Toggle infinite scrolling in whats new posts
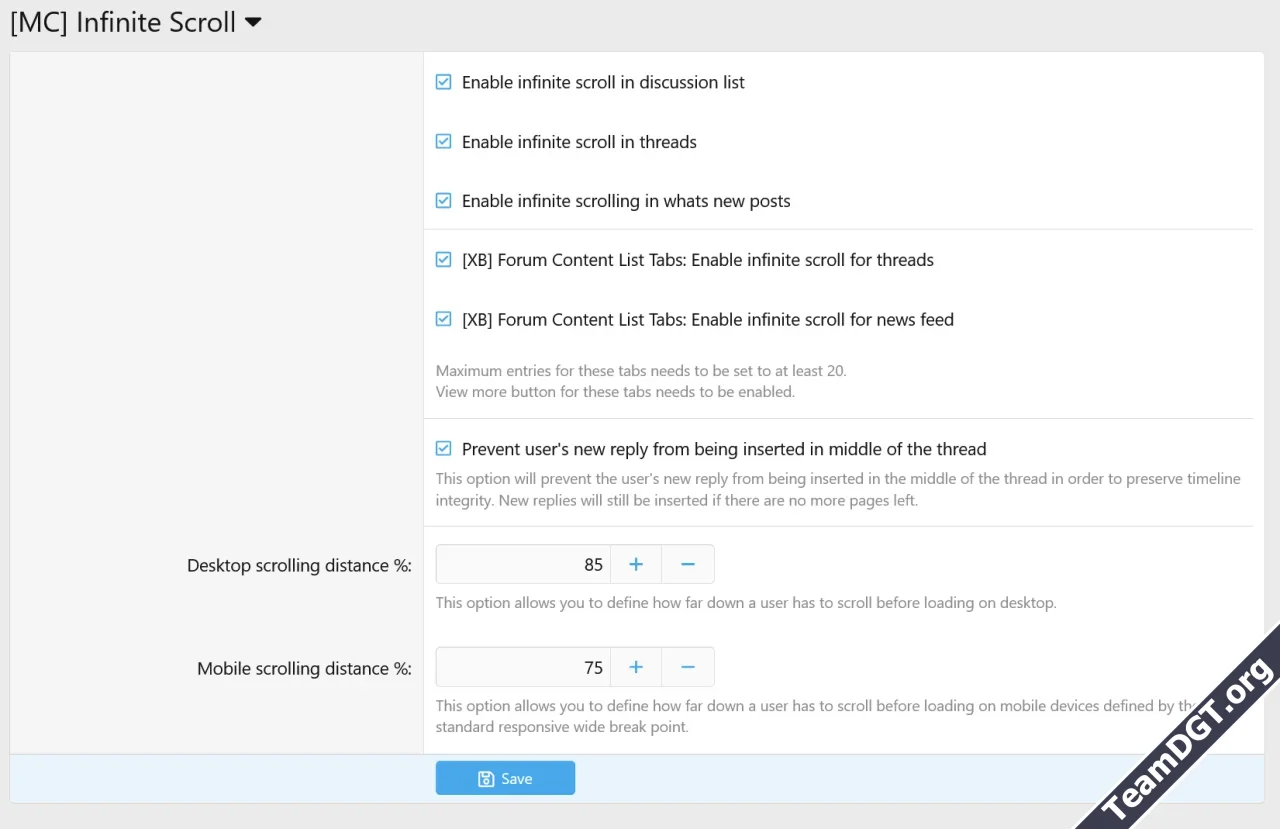The height and width of the screenshot is (829, 1280). click(x=444, y=201)
